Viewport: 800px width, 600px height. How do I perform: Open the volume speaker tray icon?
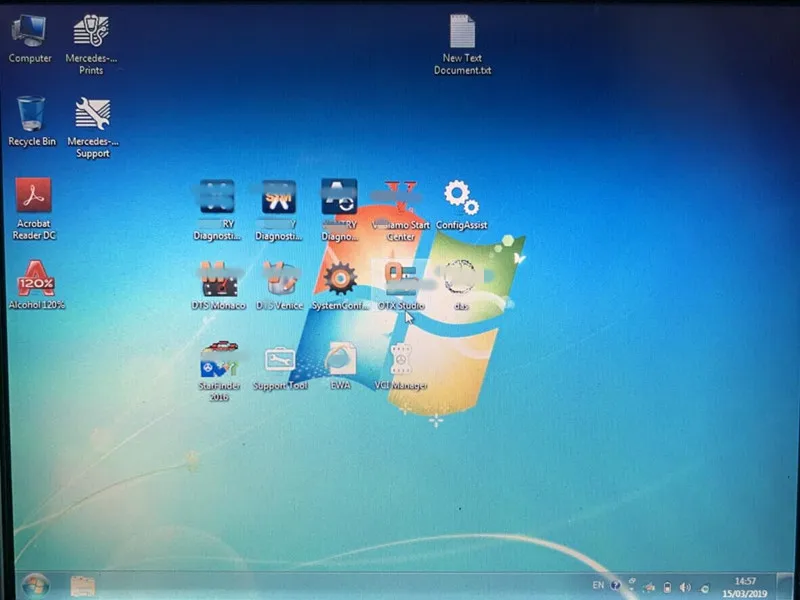(685, 588)
